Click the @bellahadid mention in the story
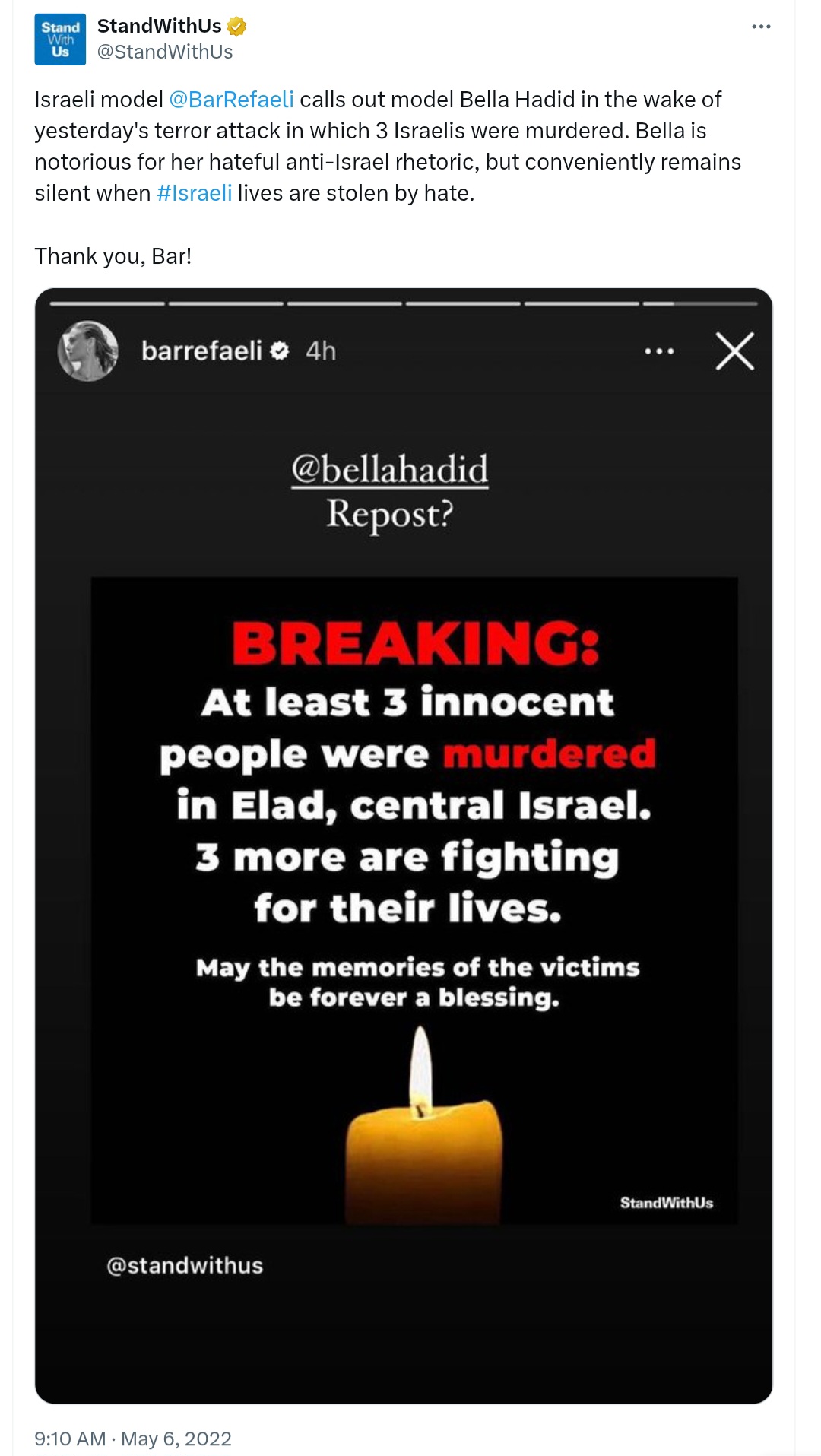This screenshot has height=1456, width=821. [x=390, y=469]
